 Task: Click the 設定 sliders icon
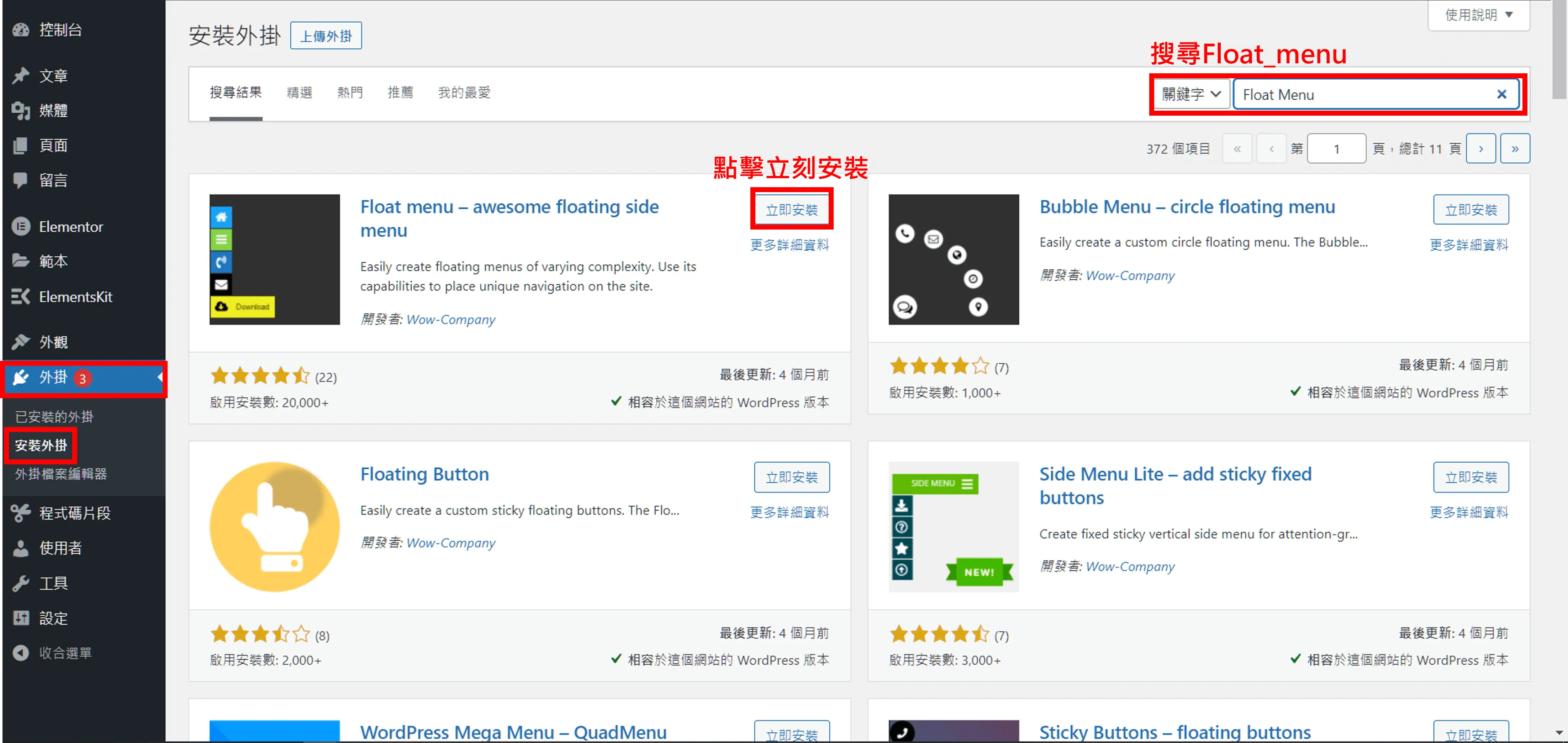[21, 618]
